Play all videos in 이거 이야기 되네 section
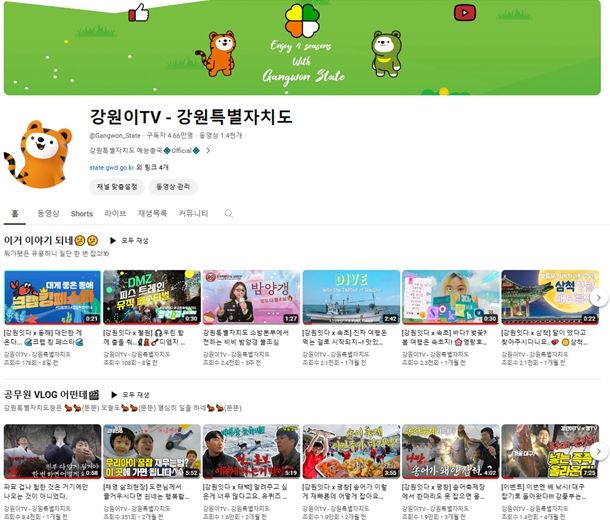Image resolution: width=610 pixels, height=526 pixels. (129, 240)
